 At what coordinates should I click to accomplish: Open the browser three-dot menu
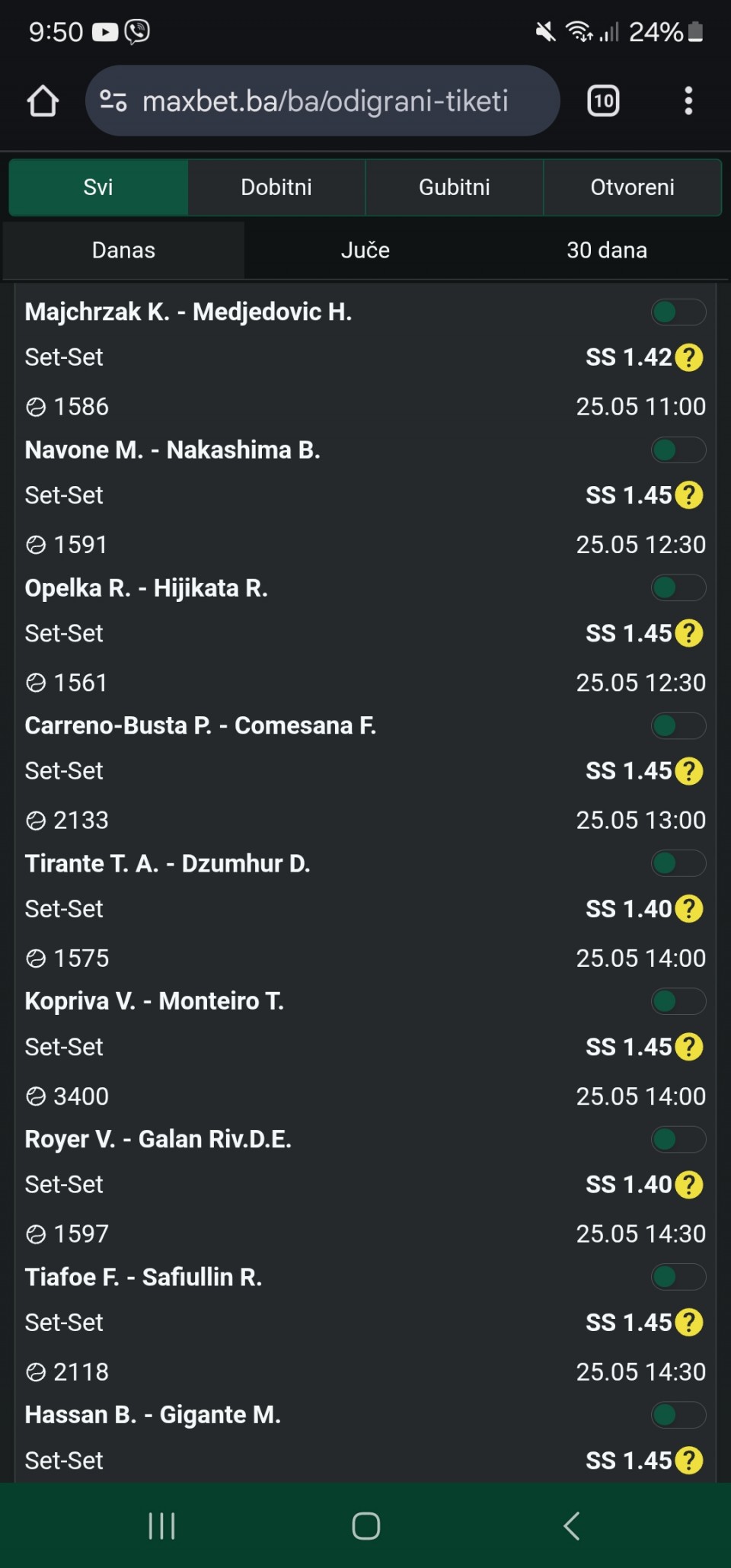(x=688, y=101)
